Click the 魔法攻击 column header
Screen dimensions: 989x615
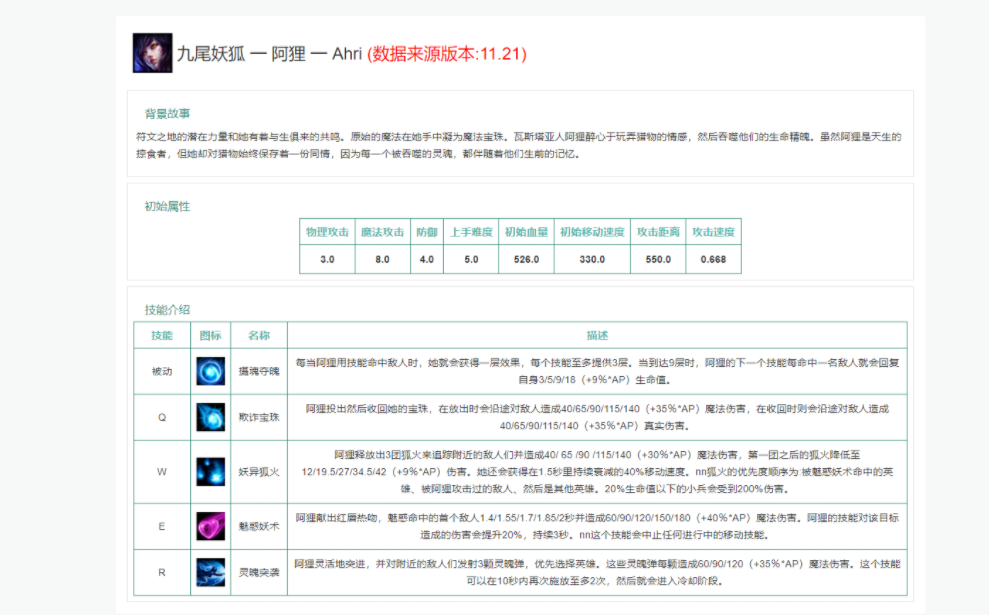pos(382,232)
